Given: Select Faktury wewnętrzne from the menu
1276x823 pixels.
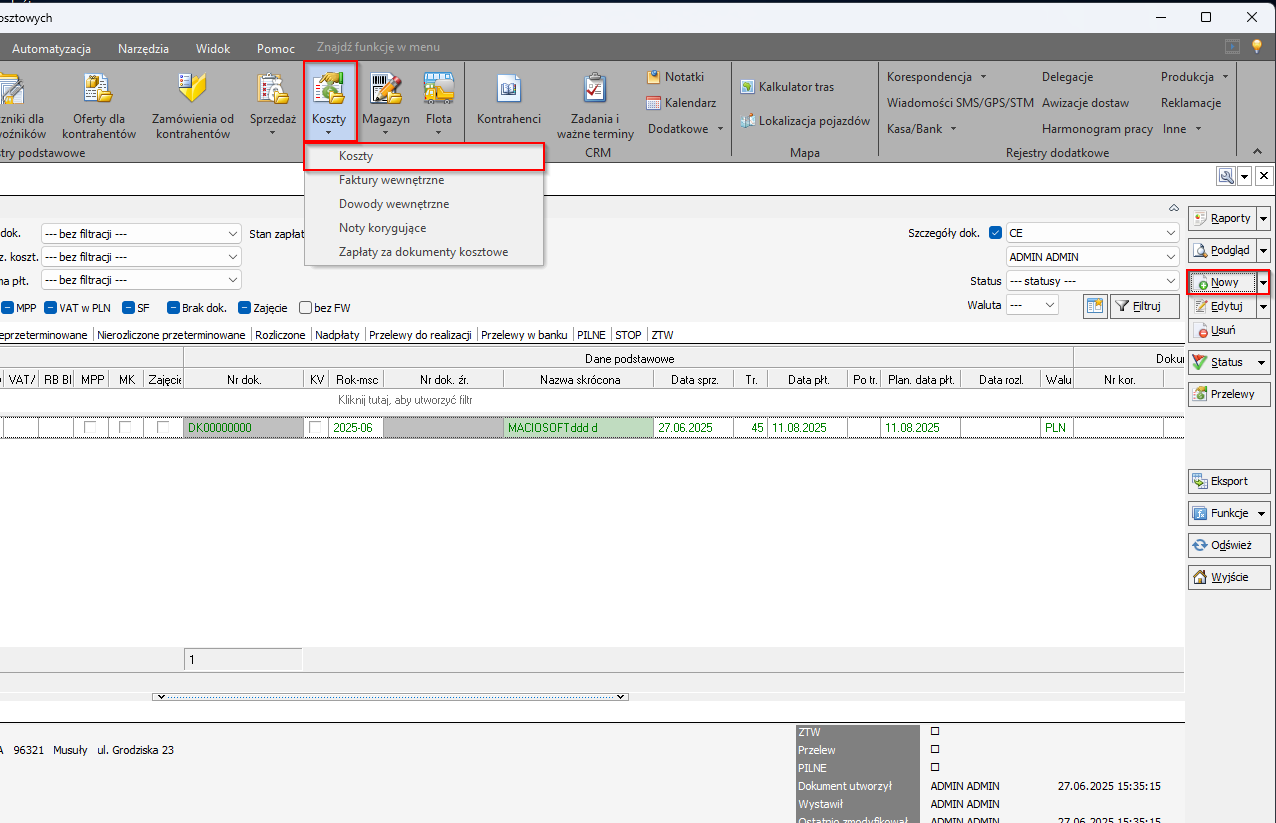Looking at the screenshot, I should (391, 180).
